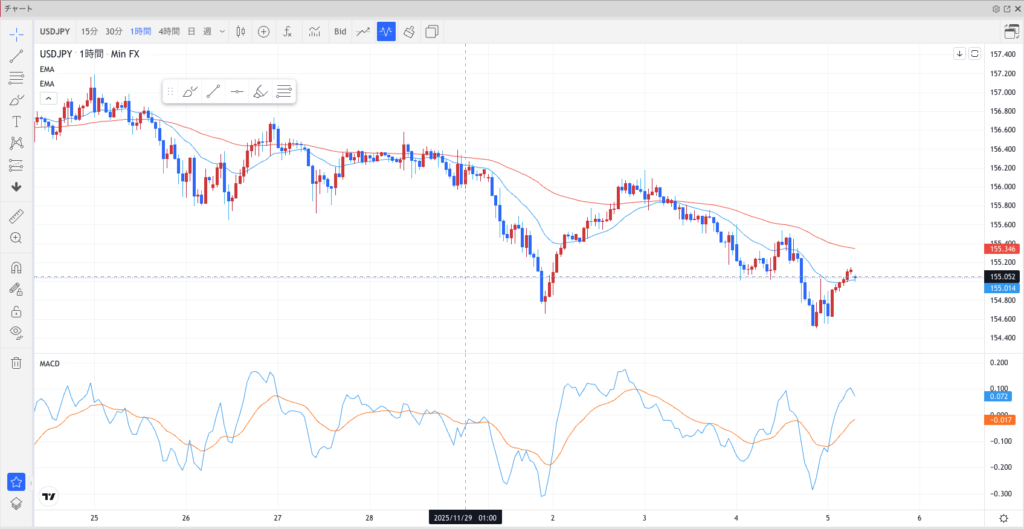1024x529 pixels.
Task: Click the compare symbol plus icon
Action: 264,32
